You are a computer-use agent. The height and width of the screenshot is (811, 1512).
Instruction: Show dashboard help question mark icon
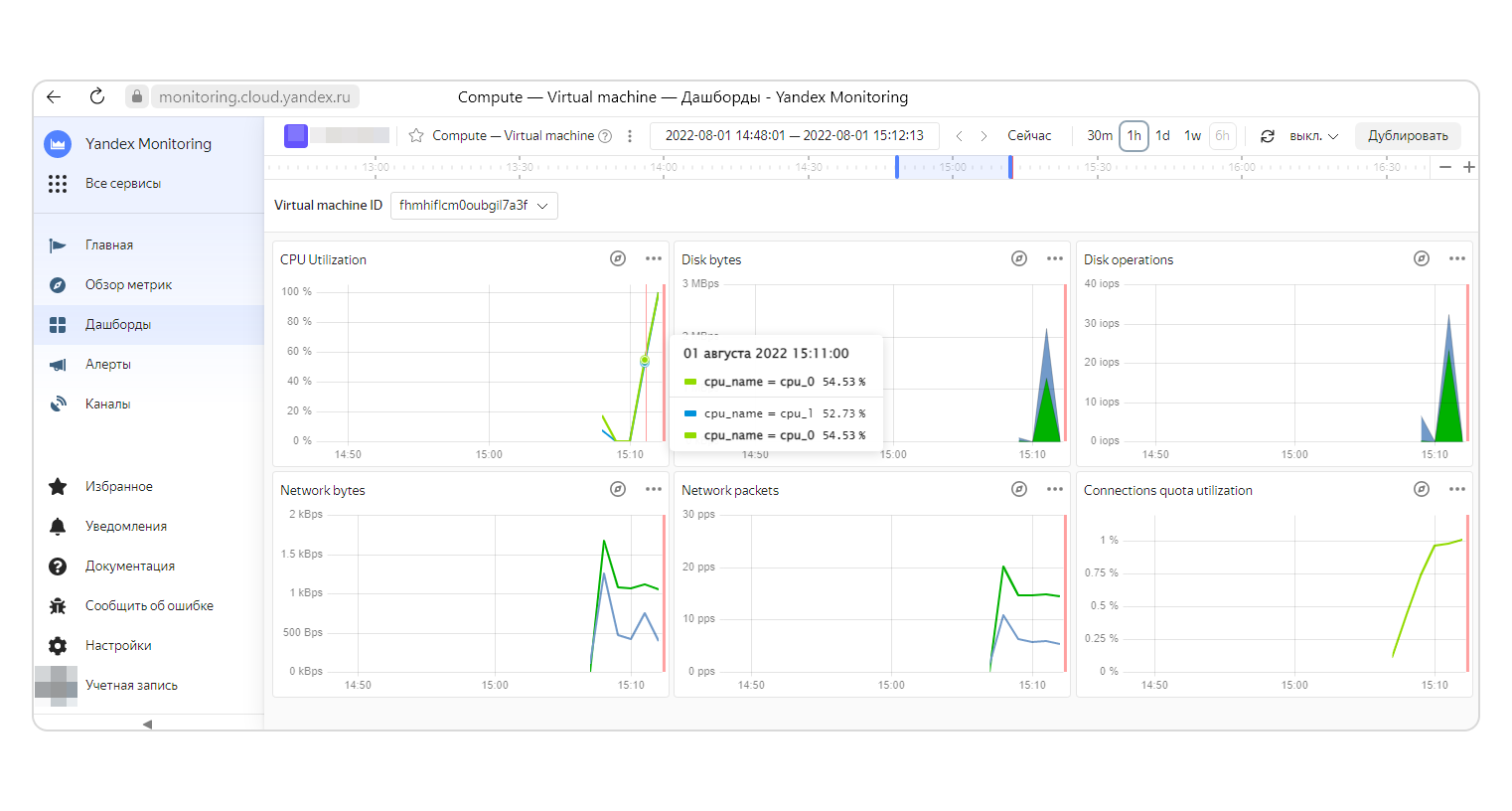(605, 136)
